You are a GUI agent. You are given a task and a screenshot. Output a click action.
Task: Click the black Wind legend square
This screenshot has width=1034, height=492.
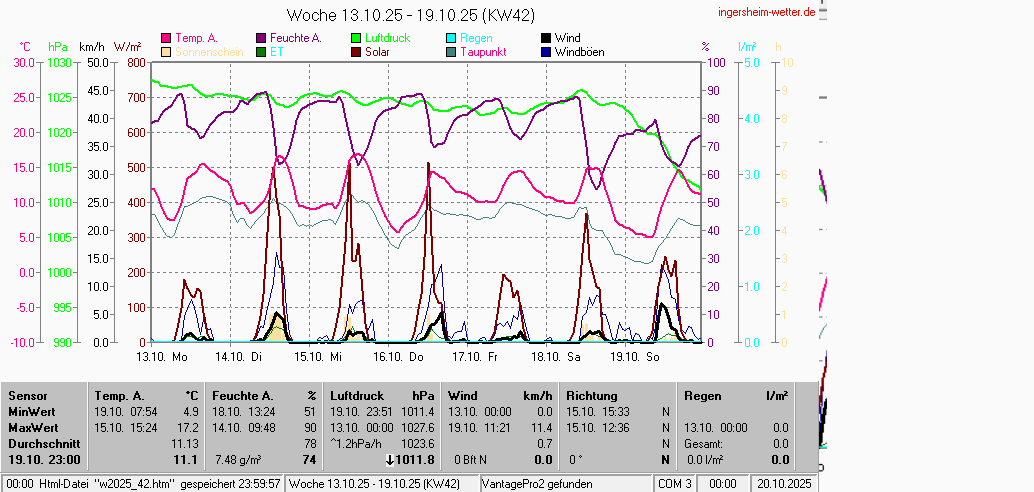(x=545, y=38)
